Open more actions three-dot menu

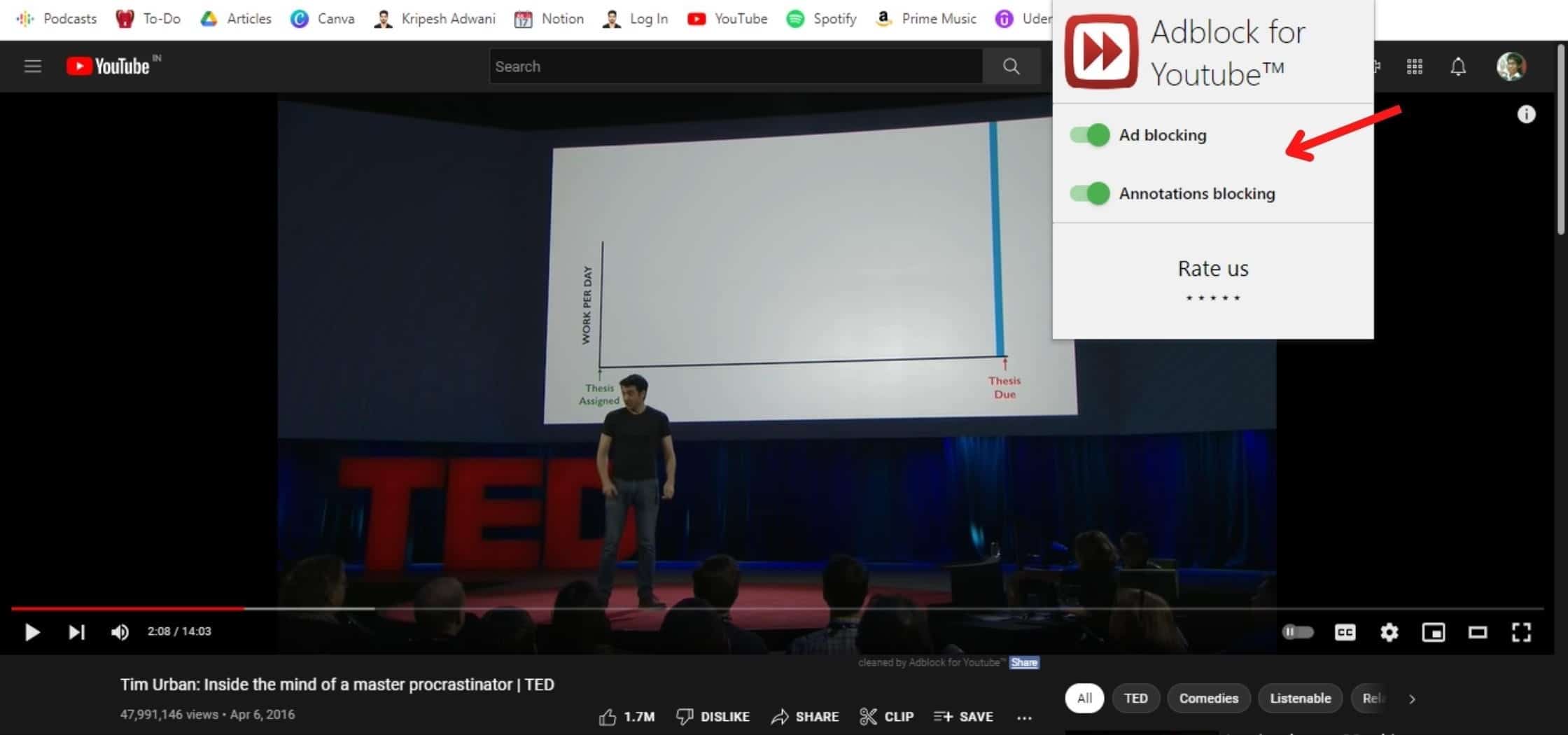1024,717
